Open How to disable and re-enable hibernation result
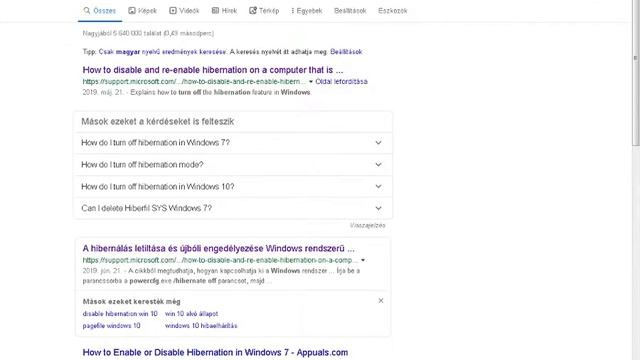Viewport: 640px width, 360px height. pos(213,70)
